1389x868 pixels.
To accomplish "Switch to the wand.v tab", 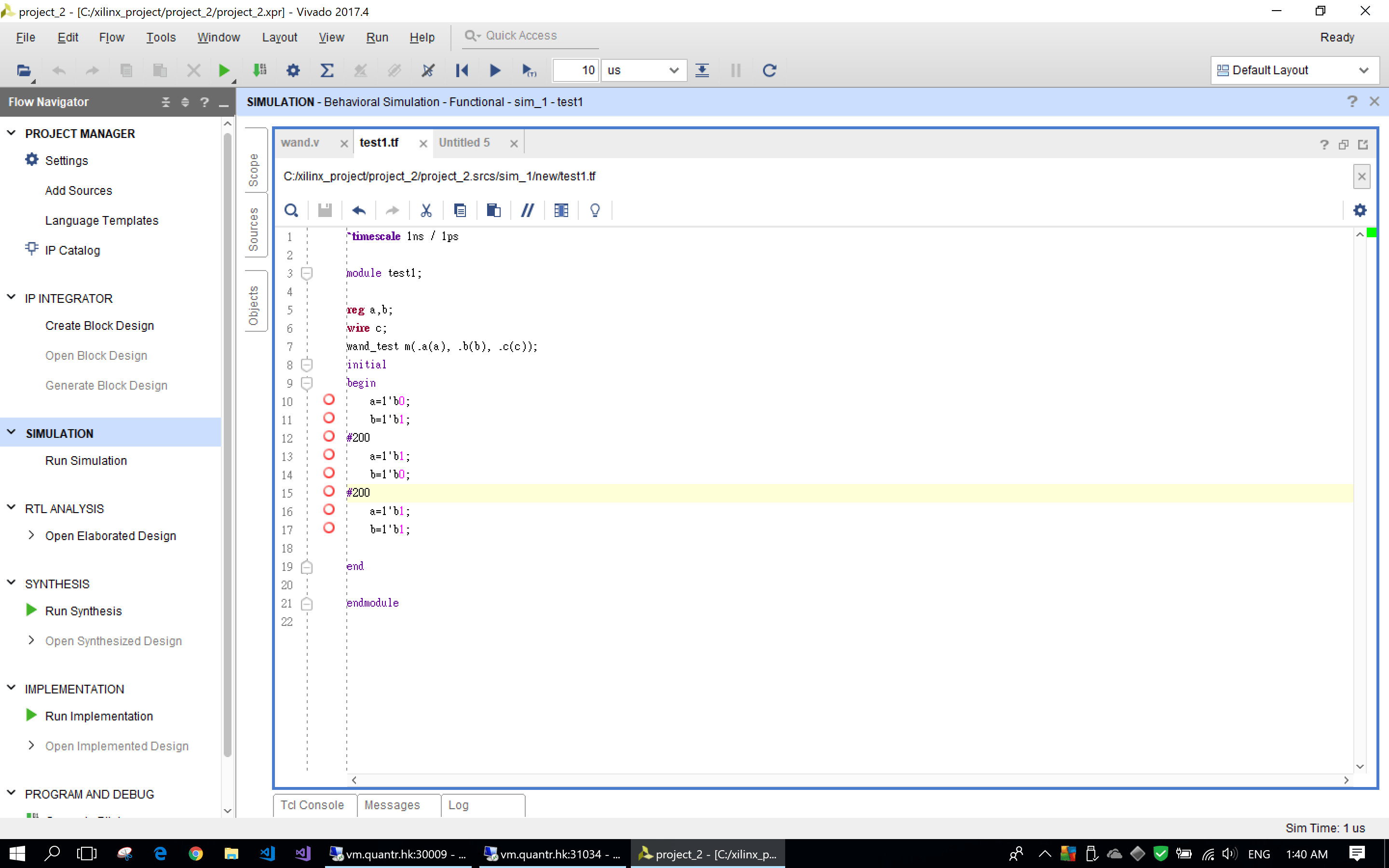I will click(300, 142).
